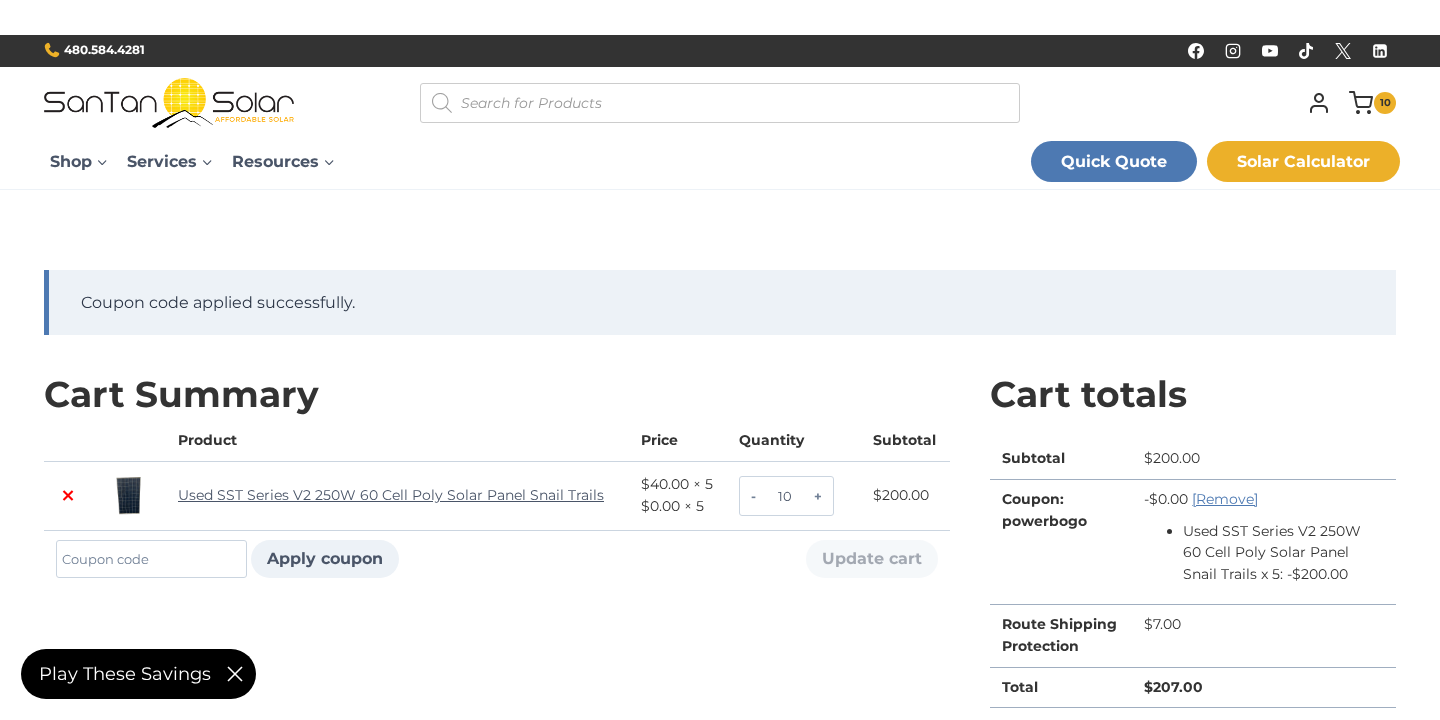Expand the Services dropdown menu

[169, 162]
